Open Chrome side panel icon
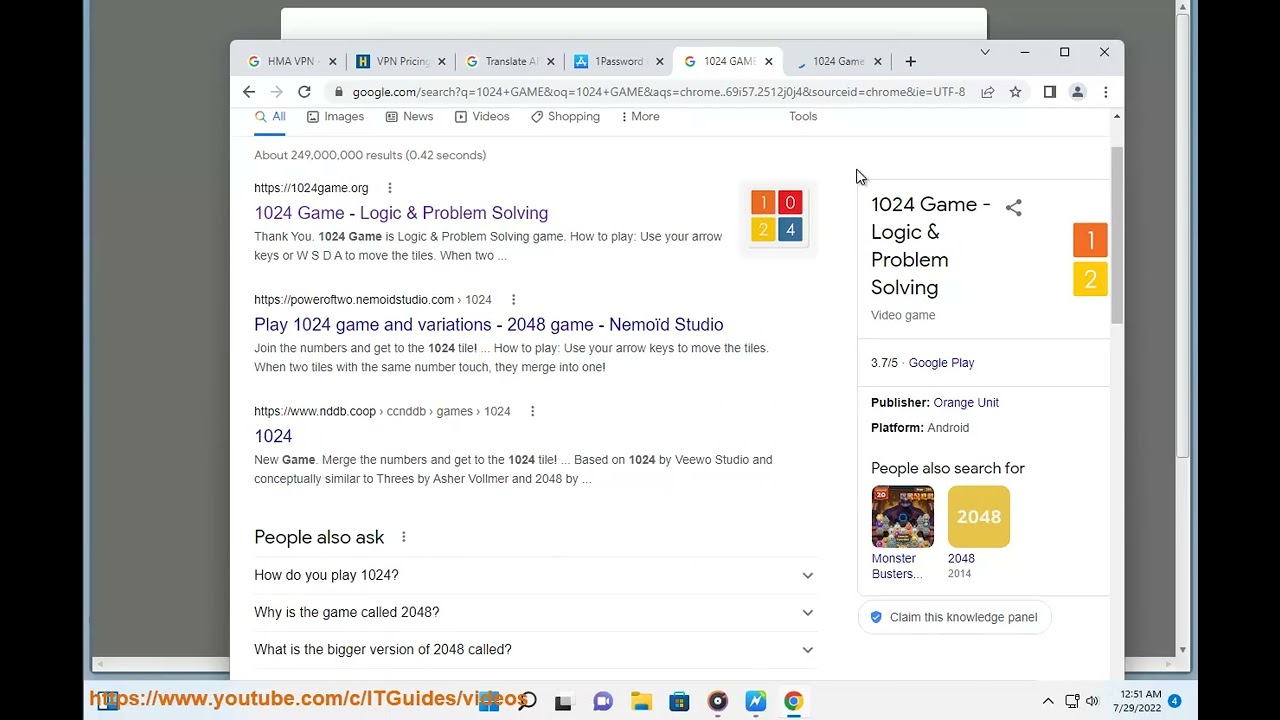Viewport: 1280px width, 720px height. pos(1050,92)
